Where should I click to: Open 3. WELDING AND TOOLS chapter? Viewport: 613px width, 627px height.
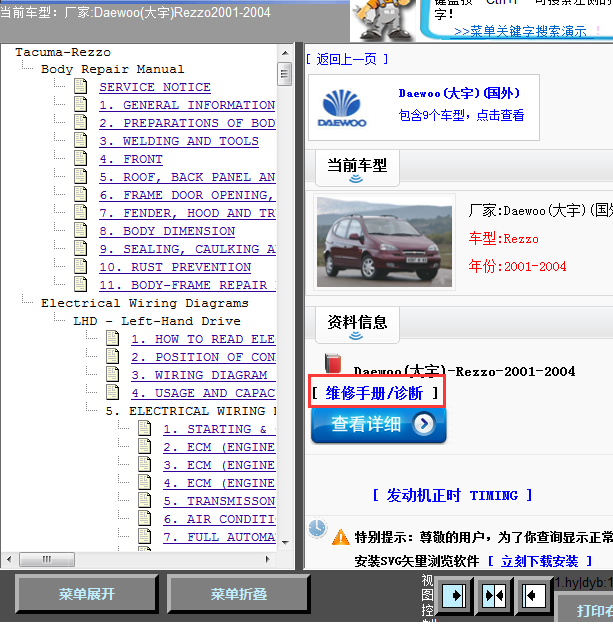(x=179, y=141)
